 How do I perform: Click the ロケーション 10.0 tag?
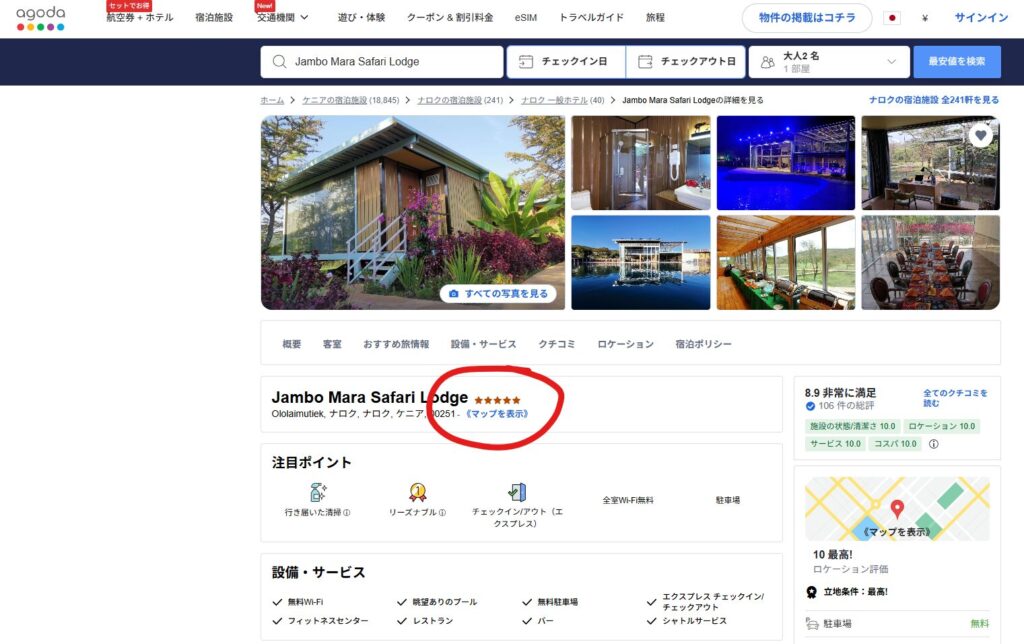[941, 426]
